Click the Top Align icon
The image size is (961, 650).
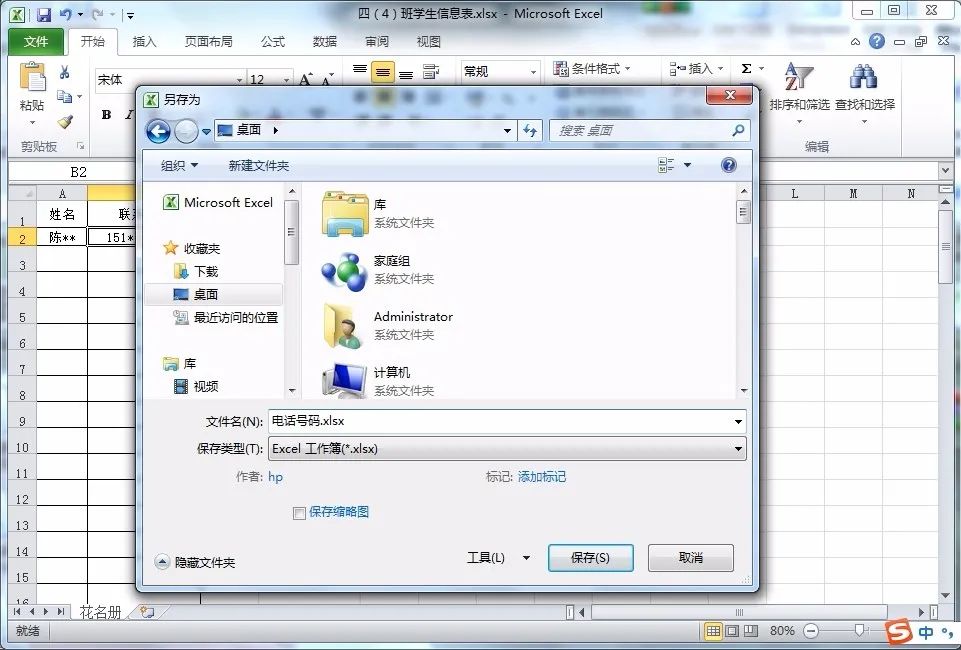pyautogui.click(x=360, y=70)
